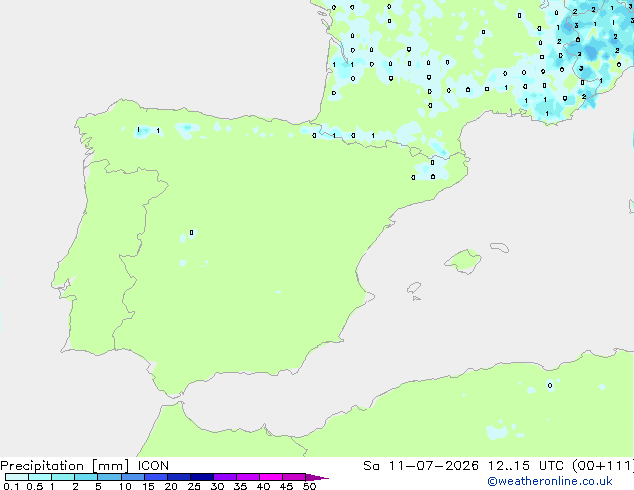
Task: Choose the 25–30 mm darkest navy swatch
Action: 202,477
